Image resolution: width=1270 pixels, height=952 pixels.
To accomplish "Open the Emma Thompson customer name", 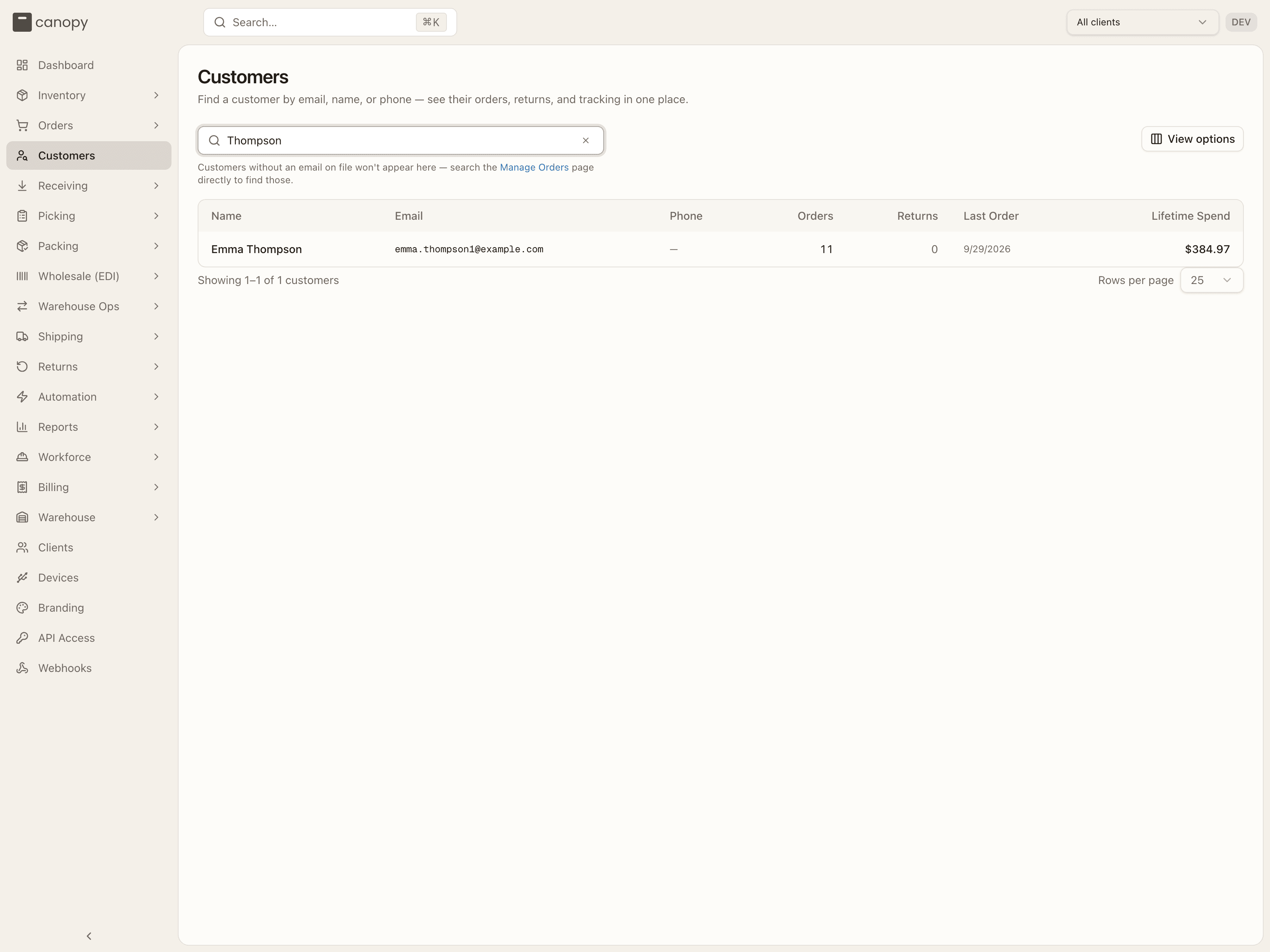I will [x=256, y=249].
